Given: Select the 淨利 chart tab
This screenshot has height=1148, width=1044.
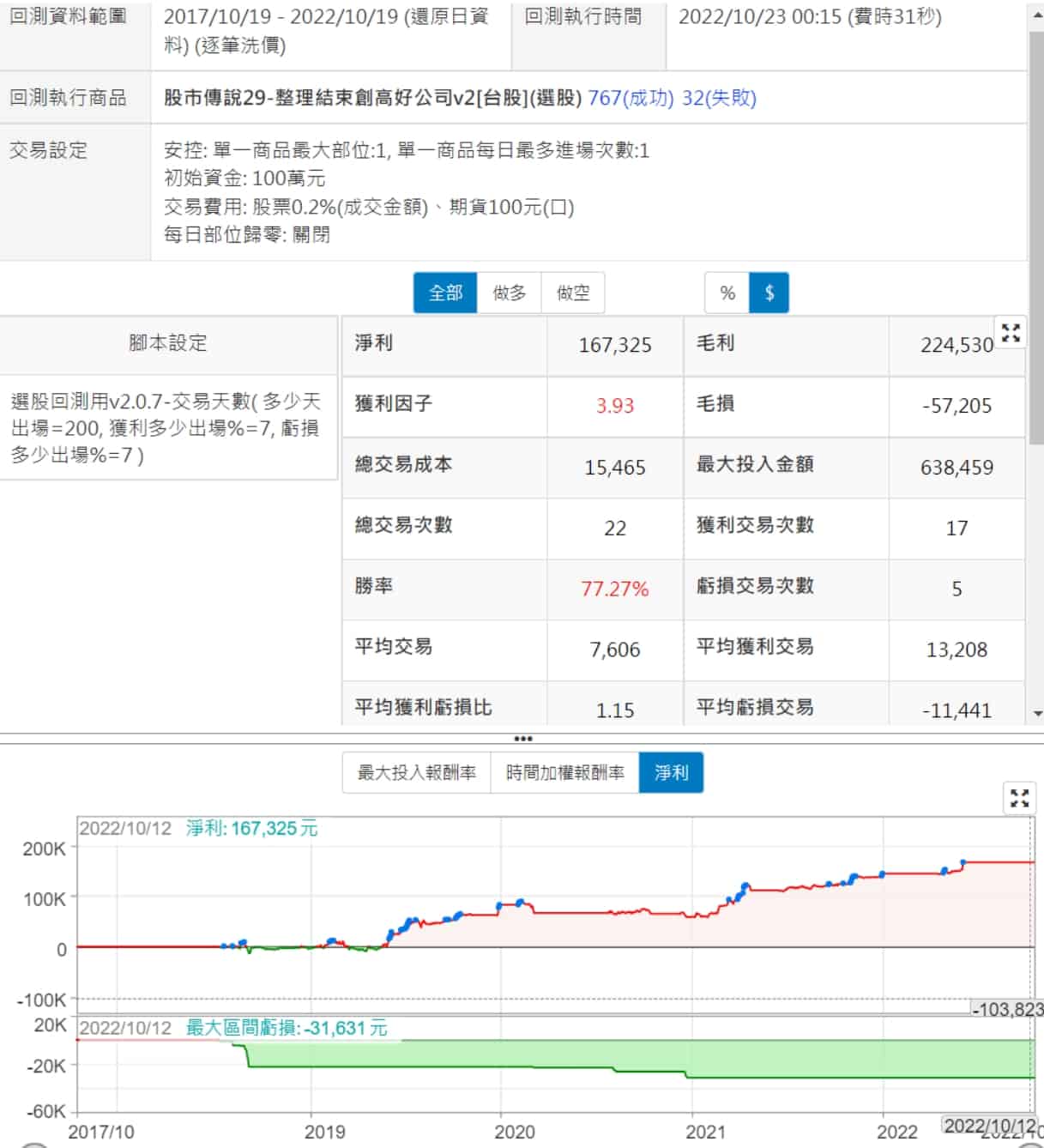Looking at the screenshot, I should point(671,773).
